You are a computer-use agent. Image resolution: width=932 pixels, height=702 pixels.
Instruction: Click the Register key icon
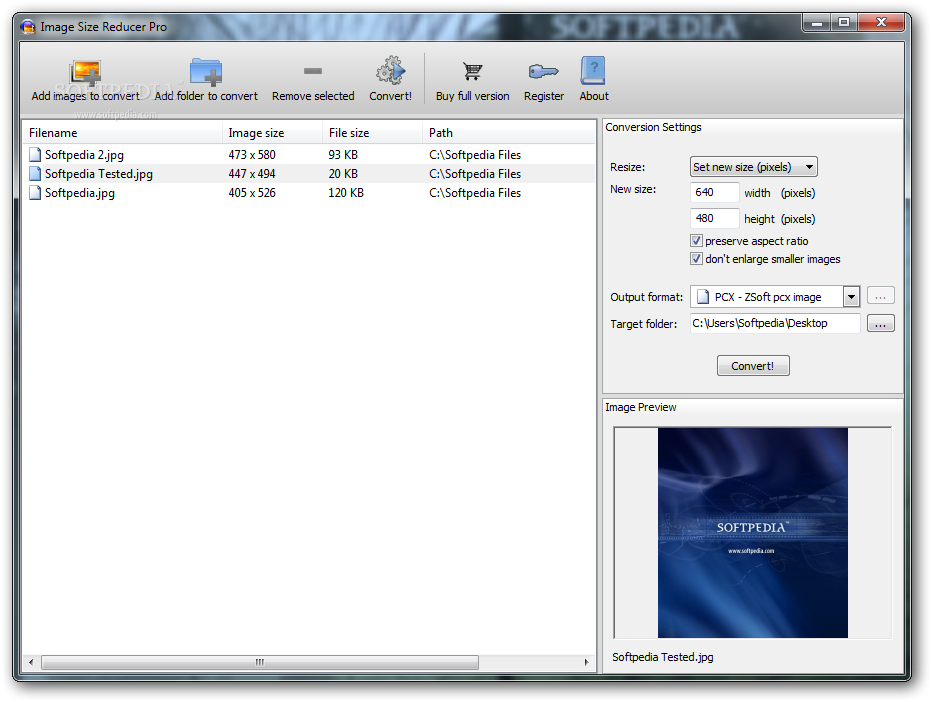coord(543,72)
